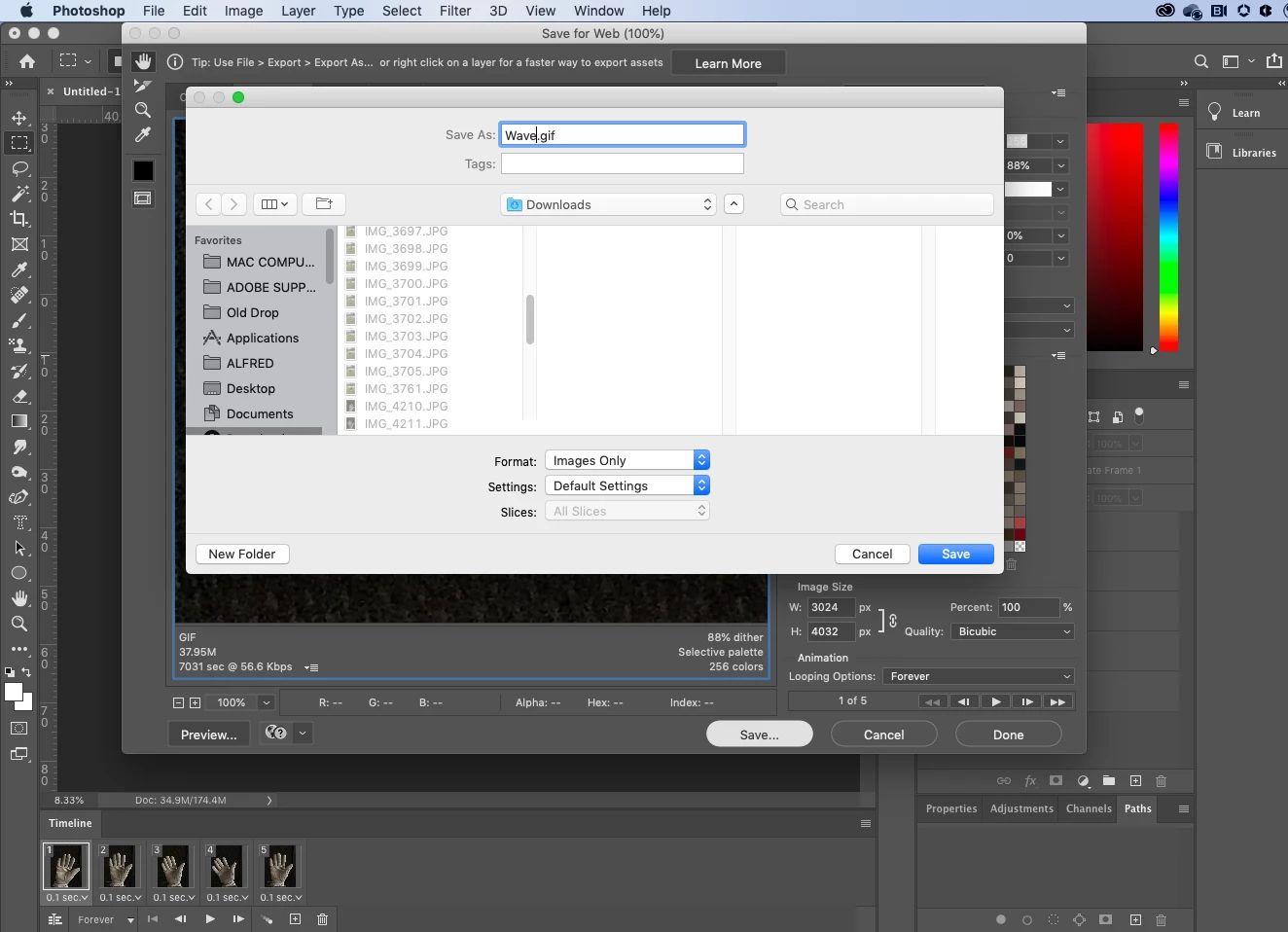This screenshot has width=1288, height=932.
Task: Open the Quality Bicubic dropdown
Action: click(x=1013, y=631)
